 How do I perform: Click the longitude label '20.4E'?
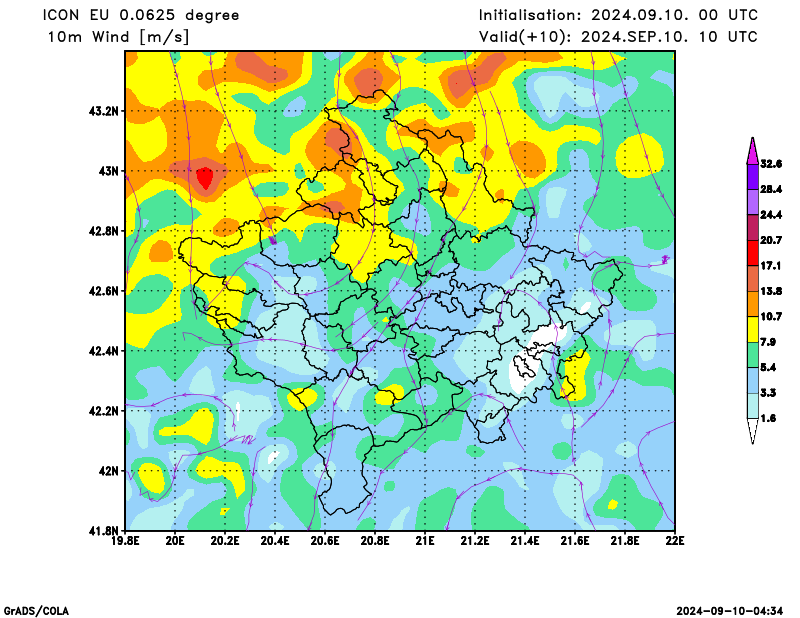click(x=275, y=540)
